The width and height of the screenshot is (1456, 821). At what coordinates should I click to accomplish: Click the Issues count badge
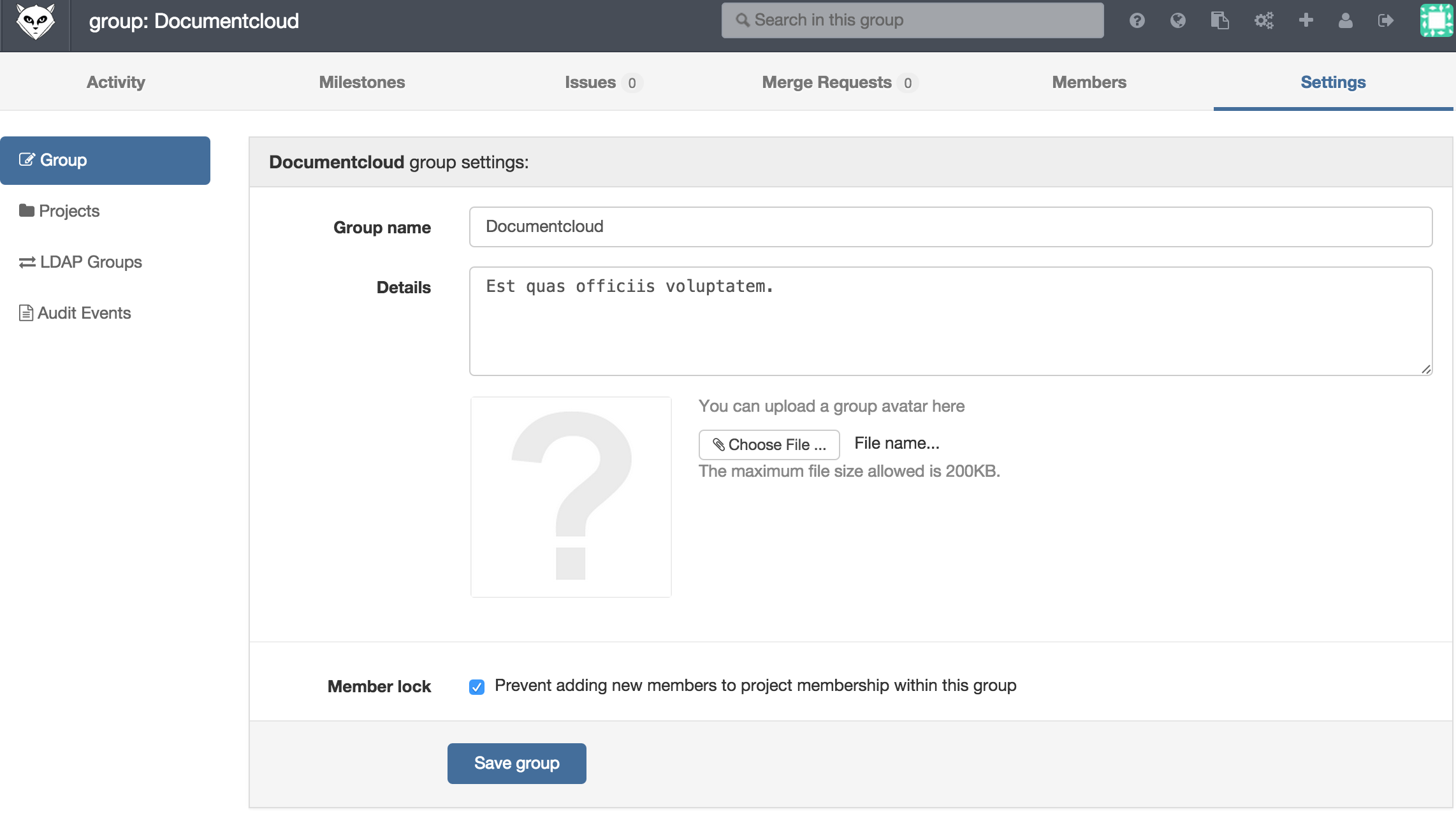(632, 83)
